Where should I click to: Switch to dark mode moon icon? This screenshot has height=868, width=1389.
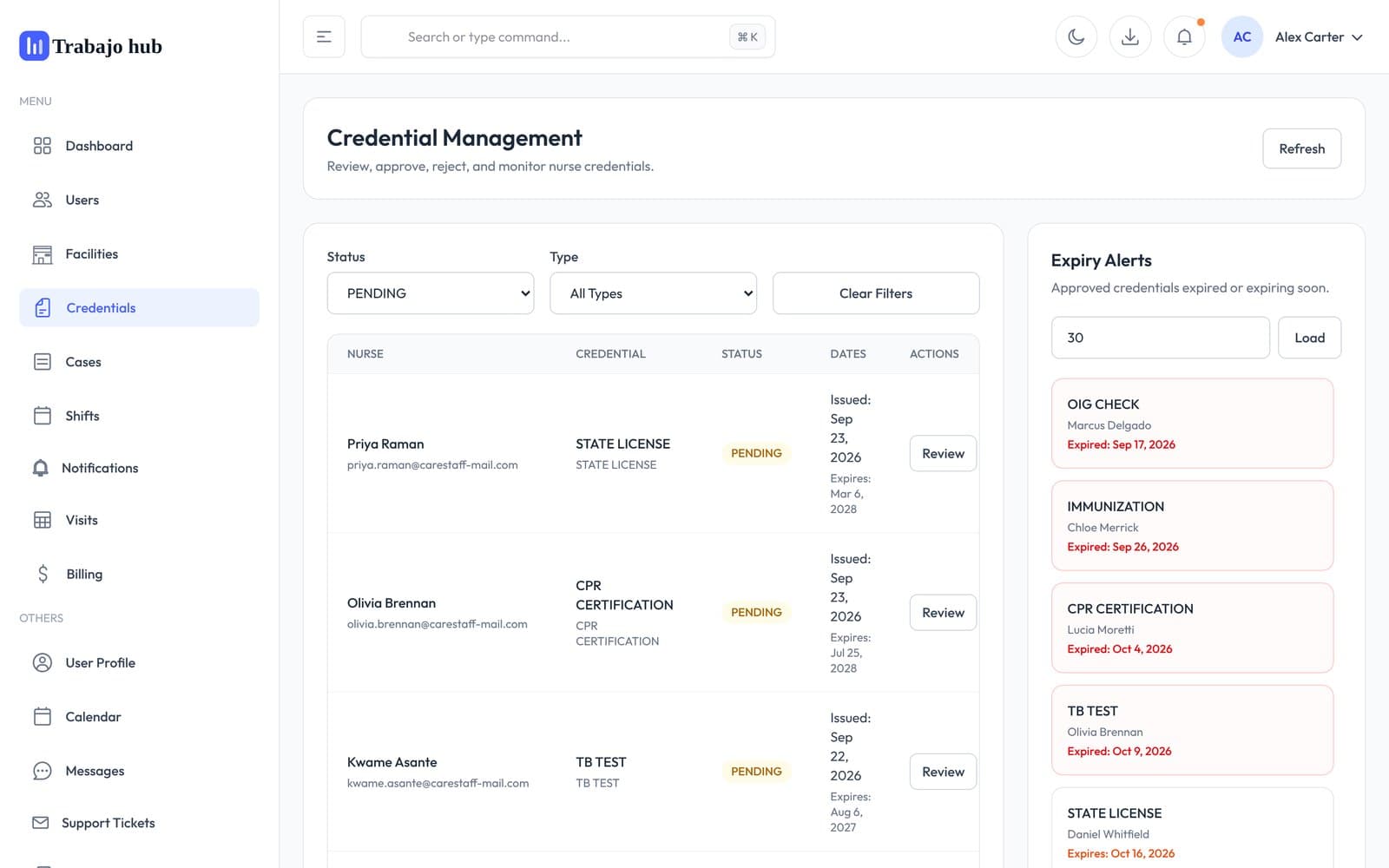point(1076,36)
